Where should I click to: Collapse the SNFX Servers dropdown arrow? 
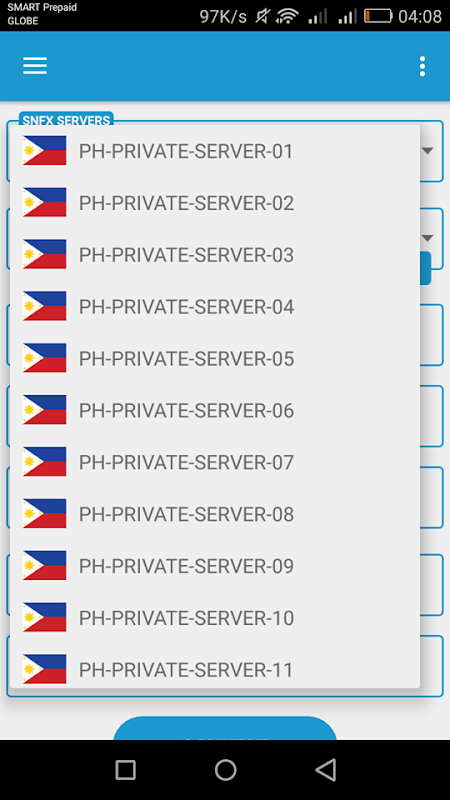[428, 151]
